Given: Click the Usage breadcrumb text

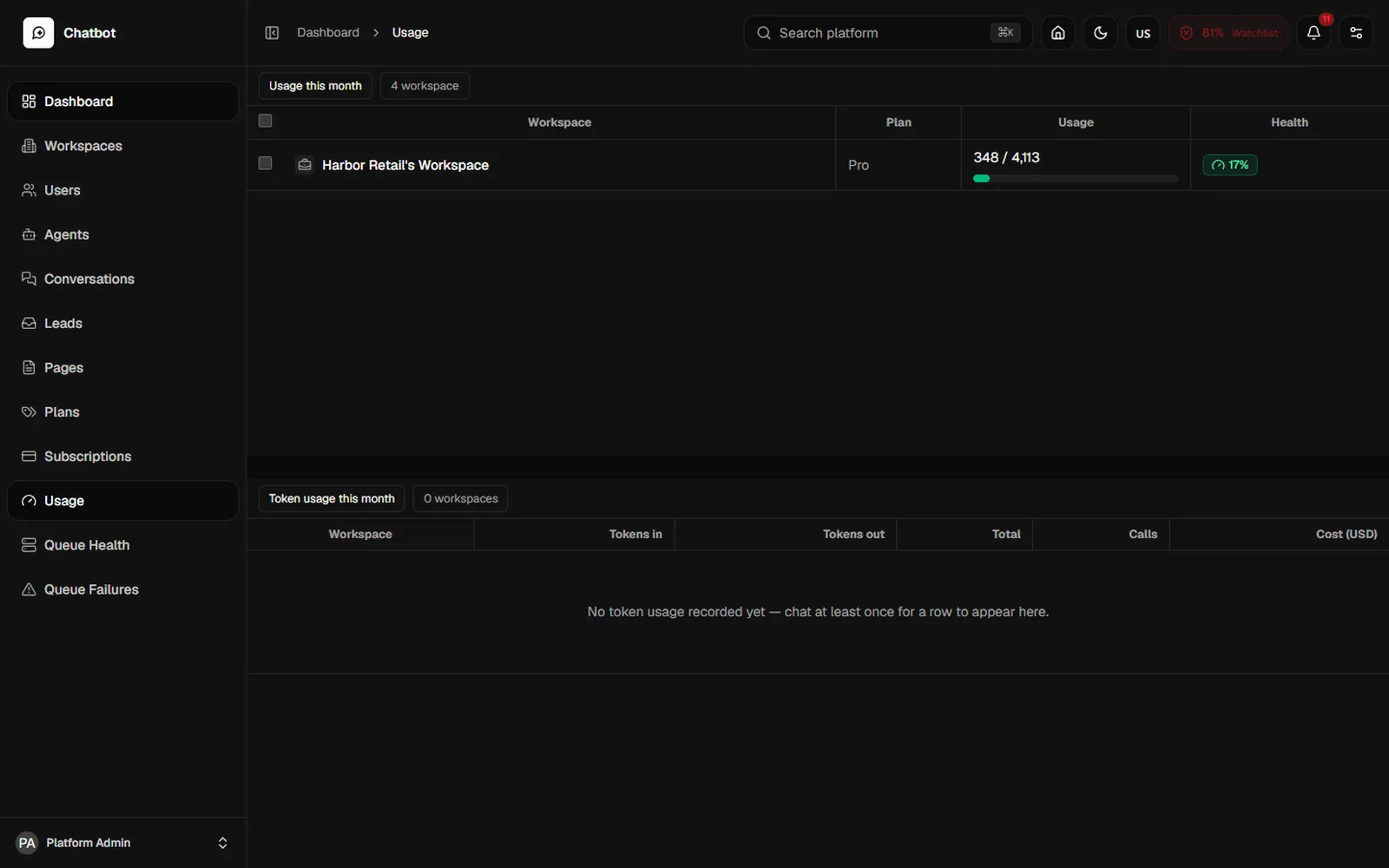Looking at the screenshot, I should [x=410, y=33].
